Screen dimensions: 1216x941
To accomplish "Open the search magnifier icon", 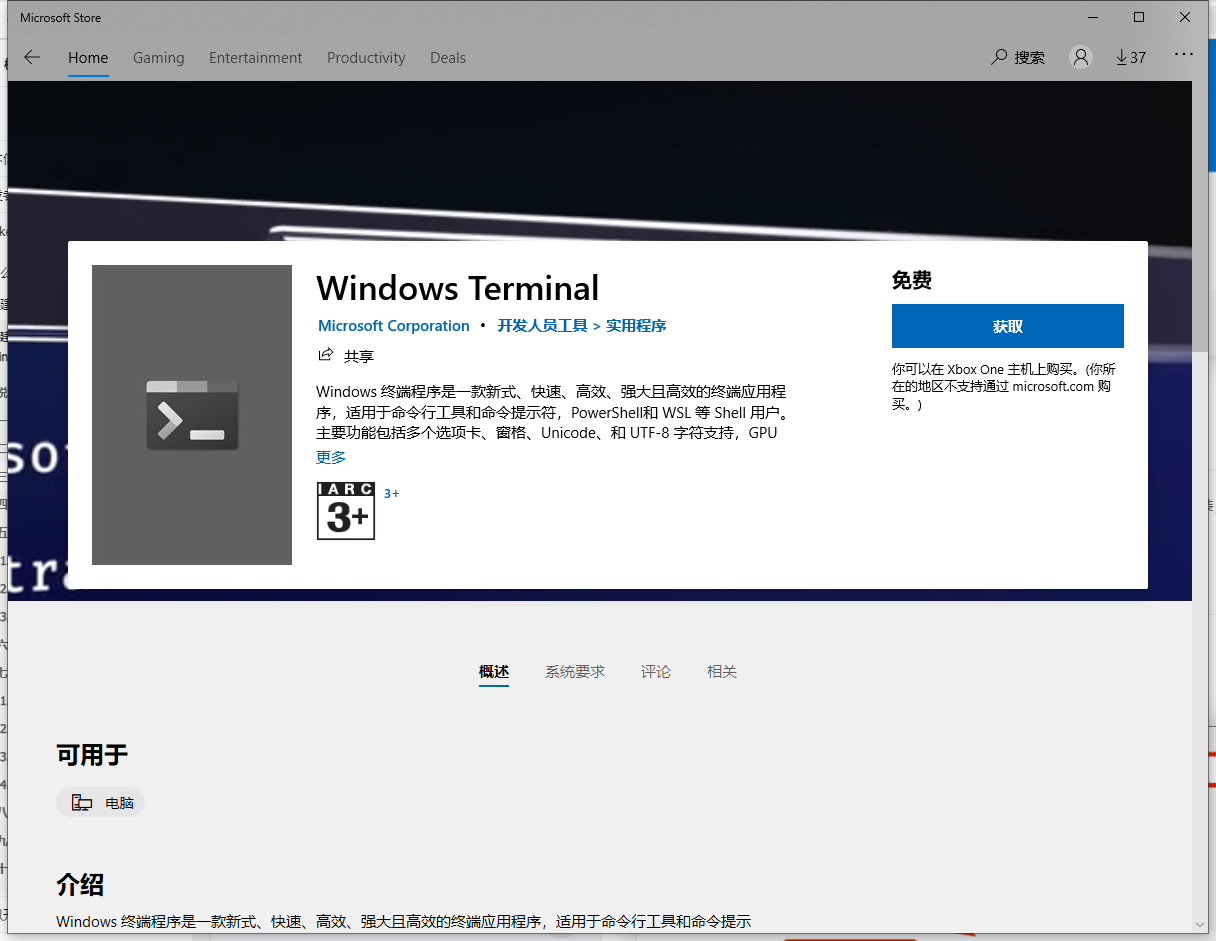I will pos(999,57).
